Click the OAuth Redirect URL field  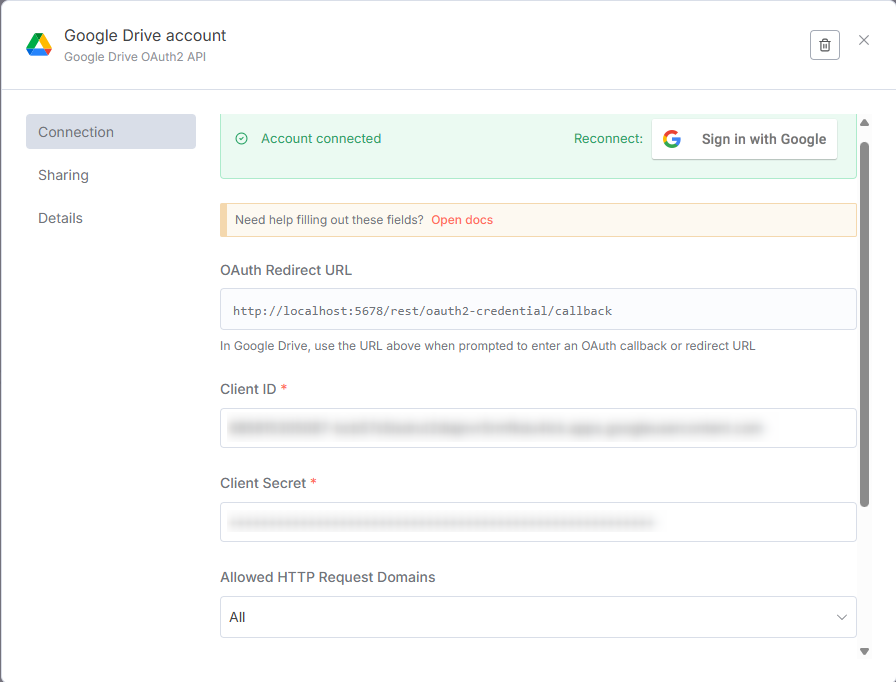[538, 310]
